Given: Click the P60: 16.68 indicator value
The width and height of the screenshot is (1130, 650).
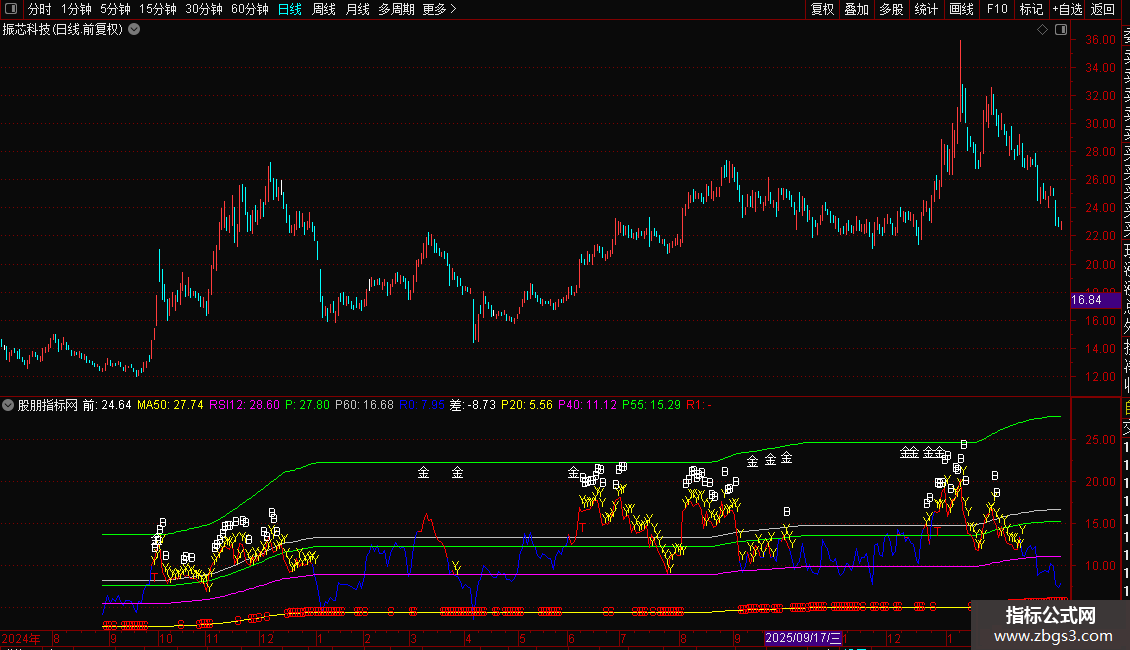Looking at the screenshot, I should point(365,405).
